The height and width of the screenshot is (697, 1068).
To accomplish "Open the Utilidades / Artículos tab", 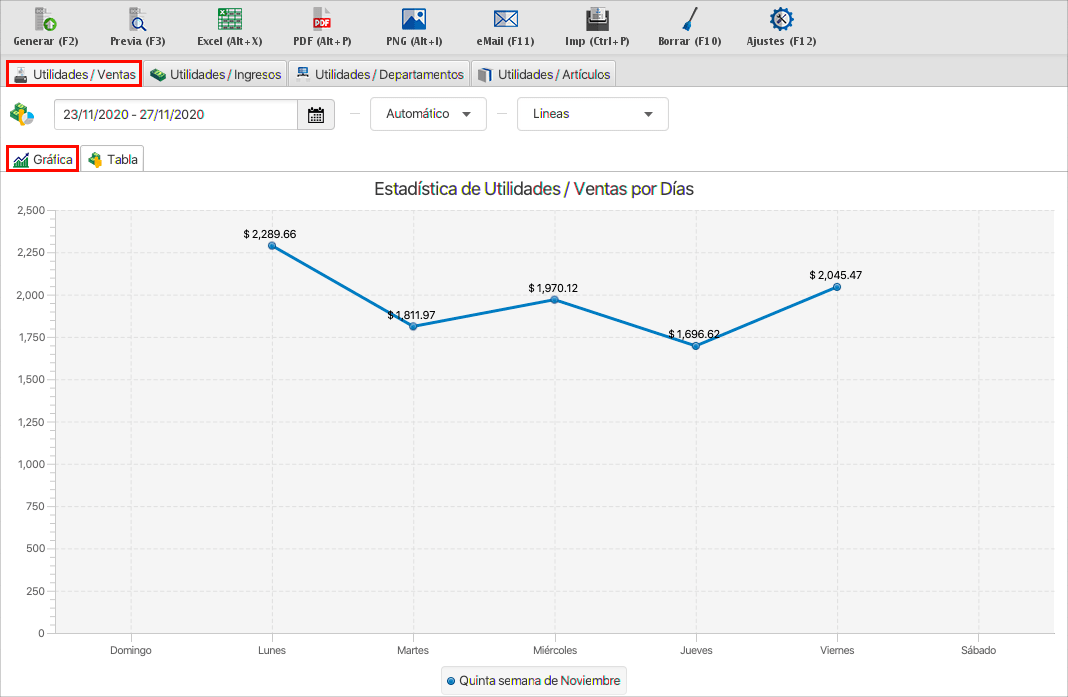I will click(x=544, y=74).
